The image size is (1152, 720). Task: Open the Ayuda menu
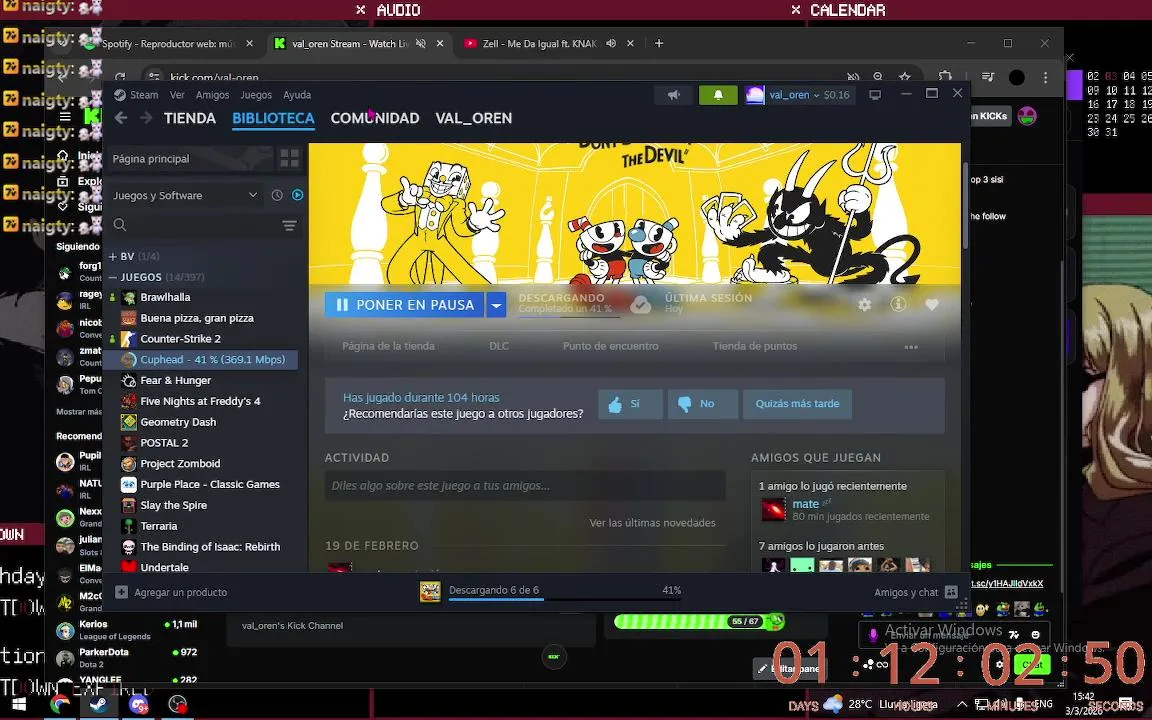(x=297, y=95)
